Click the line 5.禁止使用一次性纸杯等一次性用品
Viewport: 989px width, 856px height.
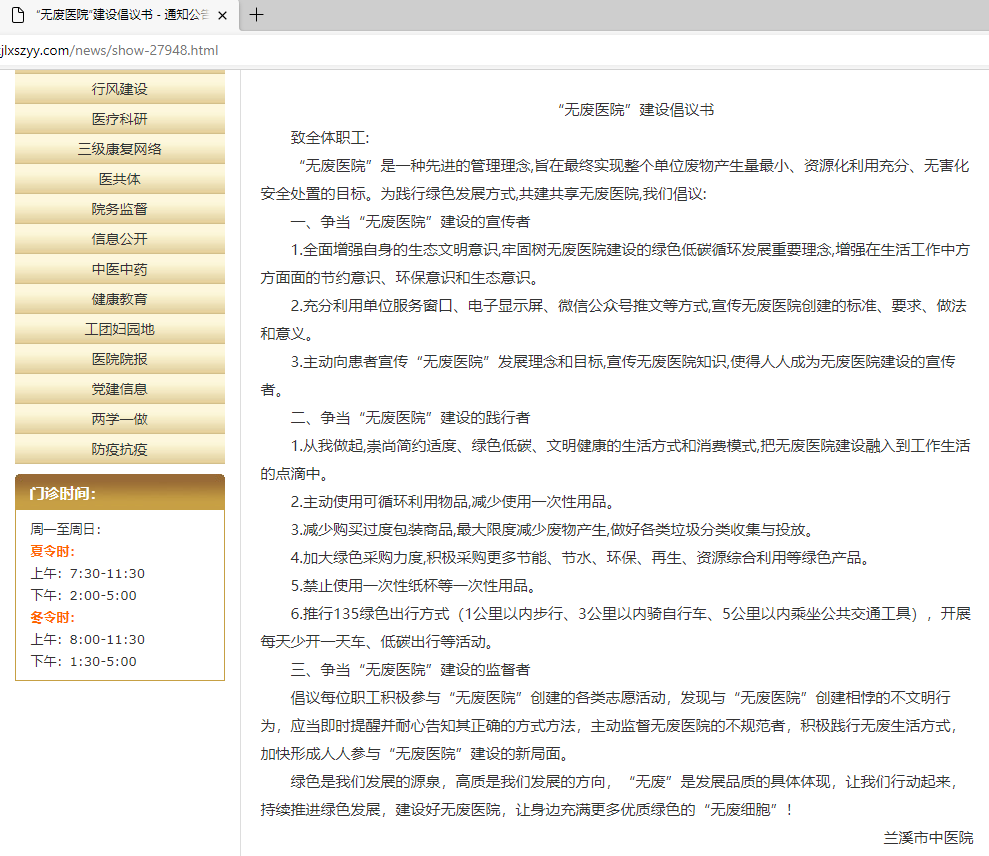tap(414, 586)
